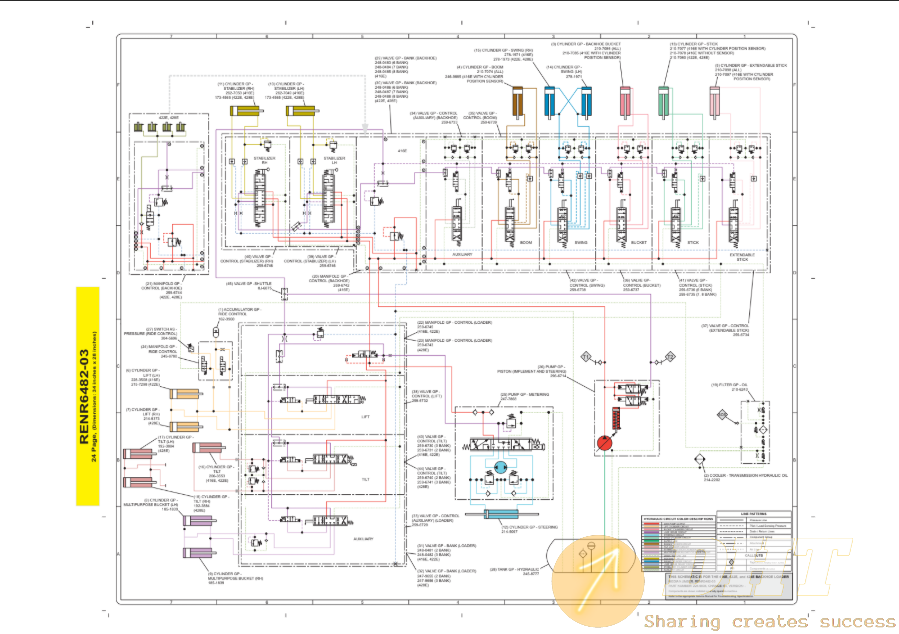Select the red piston pump symbol

click(x=604, y=444)
